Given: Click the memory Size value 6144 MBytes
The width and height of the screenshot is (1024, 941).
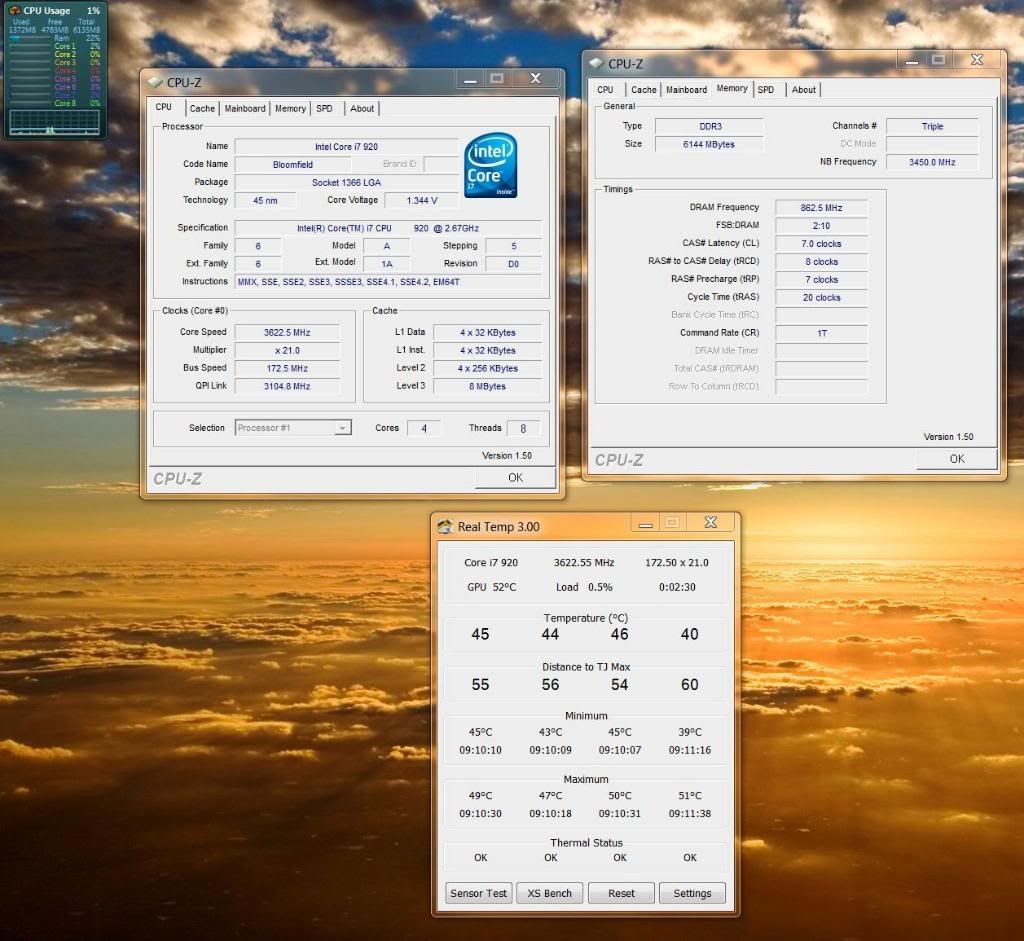Looking at the screenshot, I should pos(710,144).
